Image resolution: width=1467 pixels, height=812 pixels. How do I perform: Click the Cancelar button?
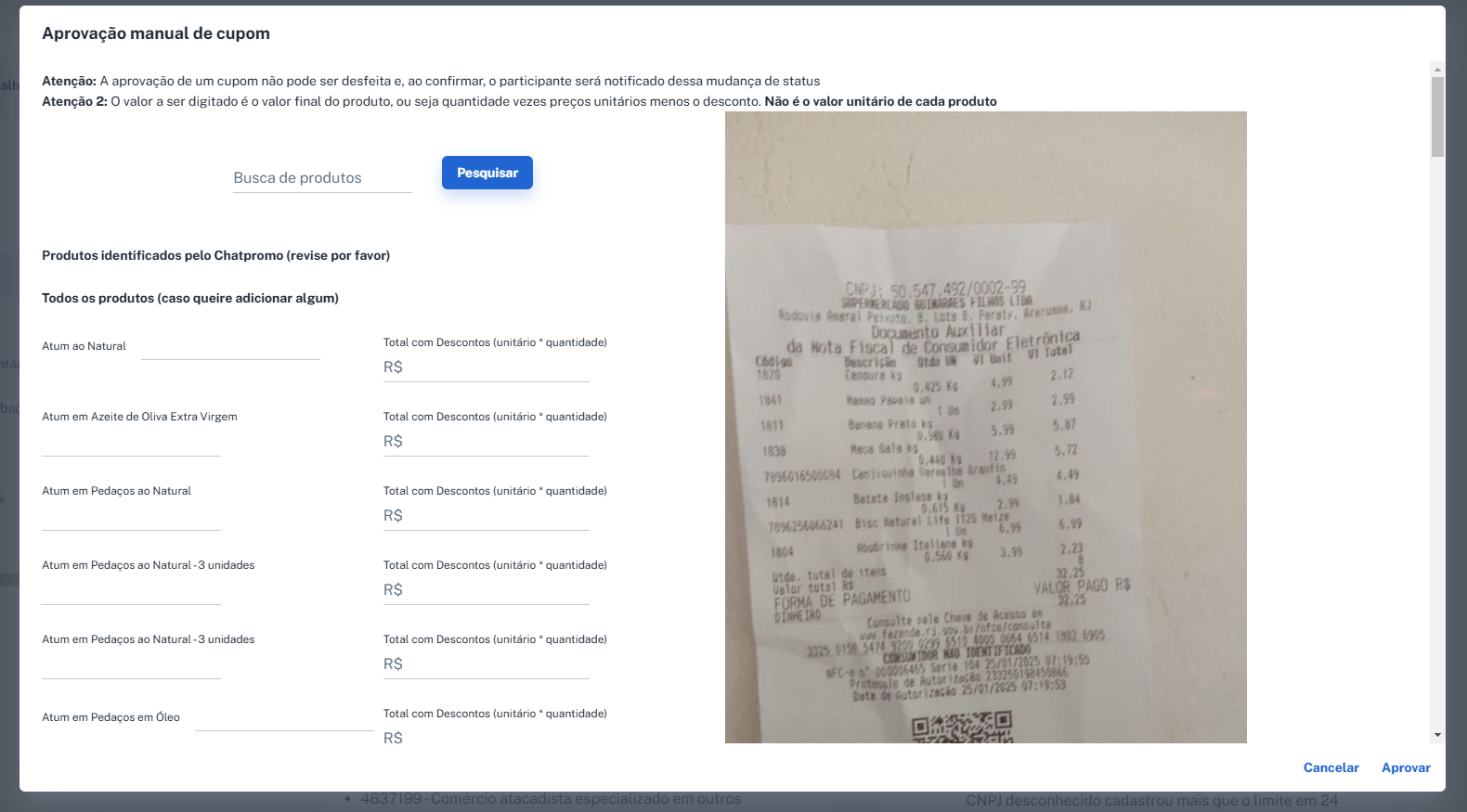pos(1331,767)
